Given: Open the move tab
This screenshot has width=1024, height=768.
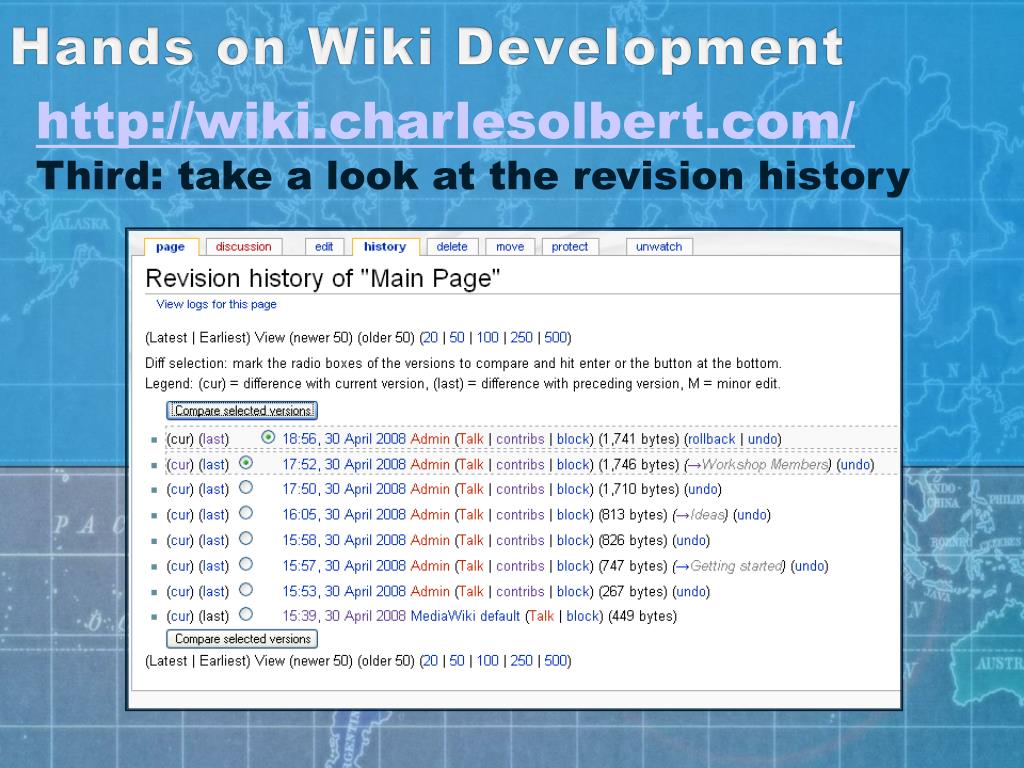Looking at the screenshot, I should point(510,247).
